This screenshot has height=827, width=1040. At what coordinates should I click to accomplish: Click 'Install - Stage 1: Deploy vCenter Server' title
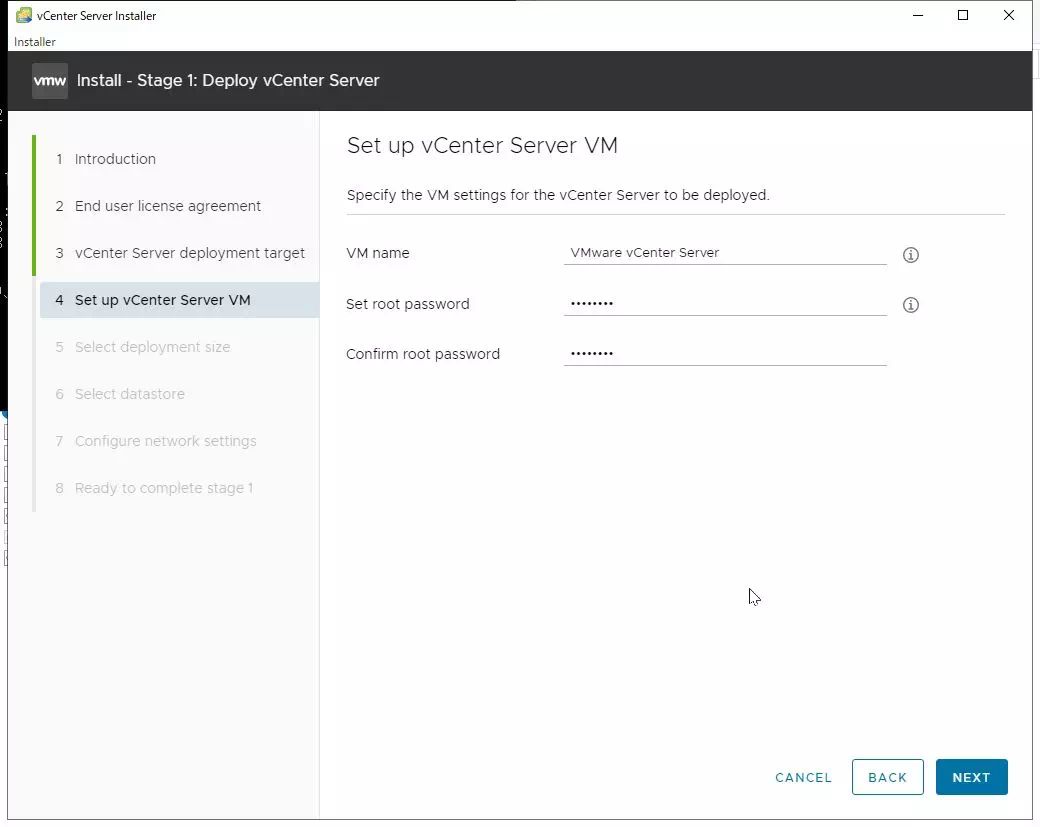[228, 80]
